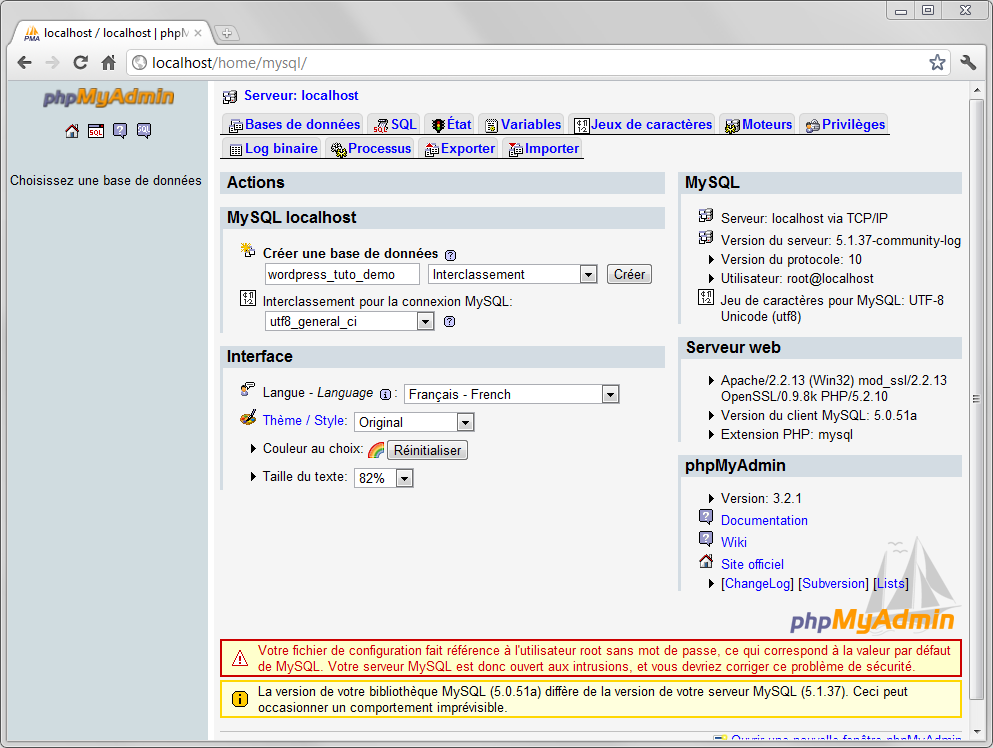Go back using the browser back arrow

pyautogui.click(x=25, y=63)
